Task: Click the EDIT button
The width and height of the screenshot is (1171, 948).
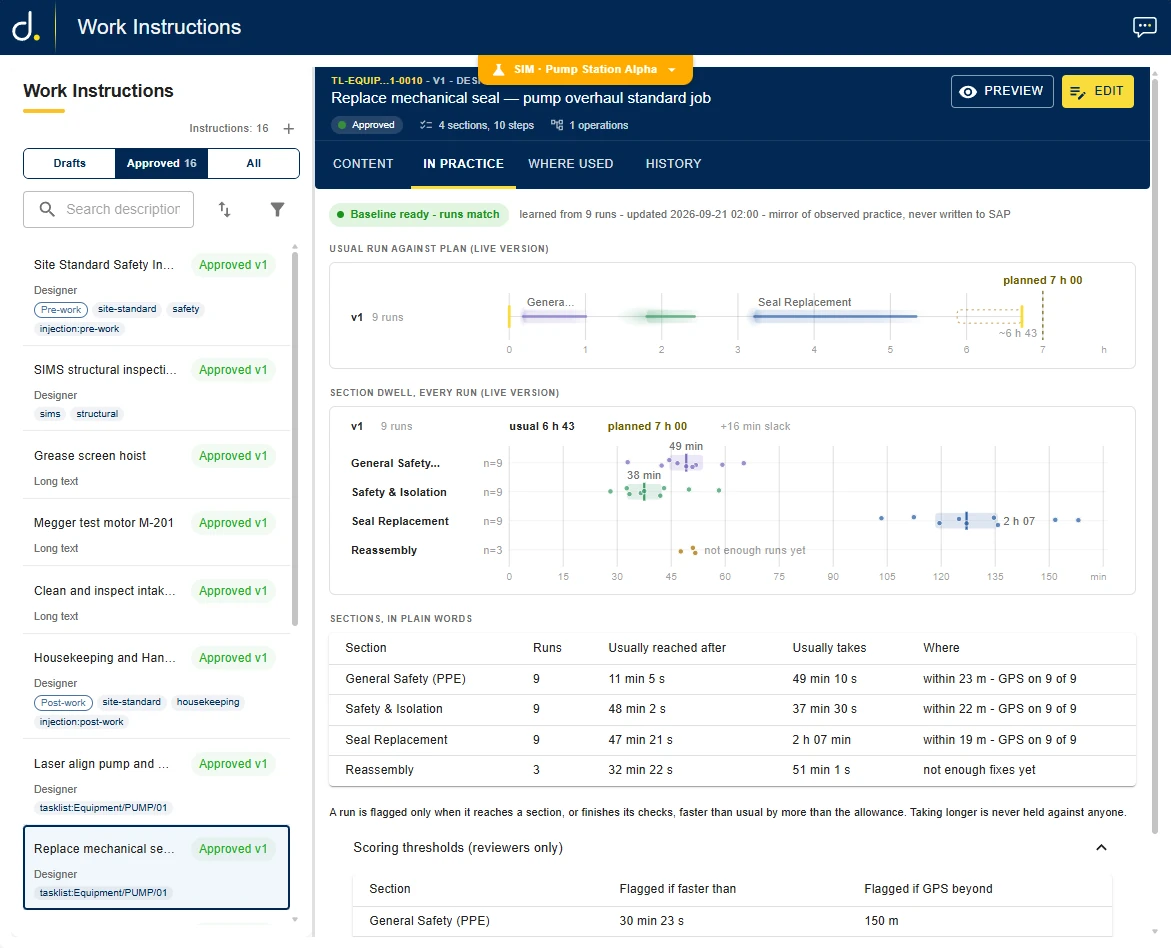Action: 1097,91
